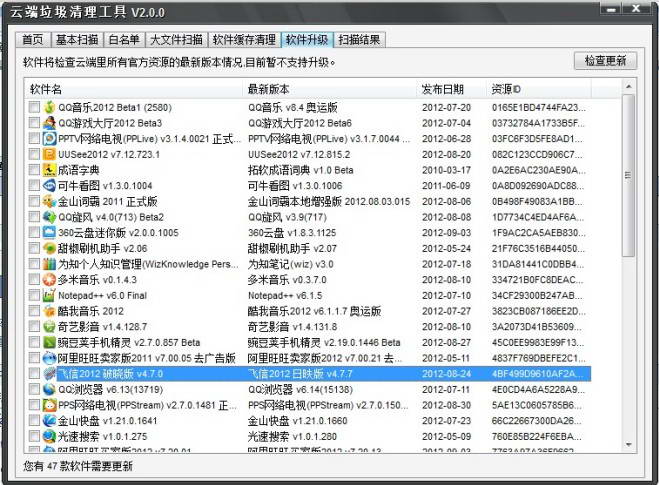The image size is (659, 485).
Task: Select the 软件升级 tab
Action: tap(307, 40)
